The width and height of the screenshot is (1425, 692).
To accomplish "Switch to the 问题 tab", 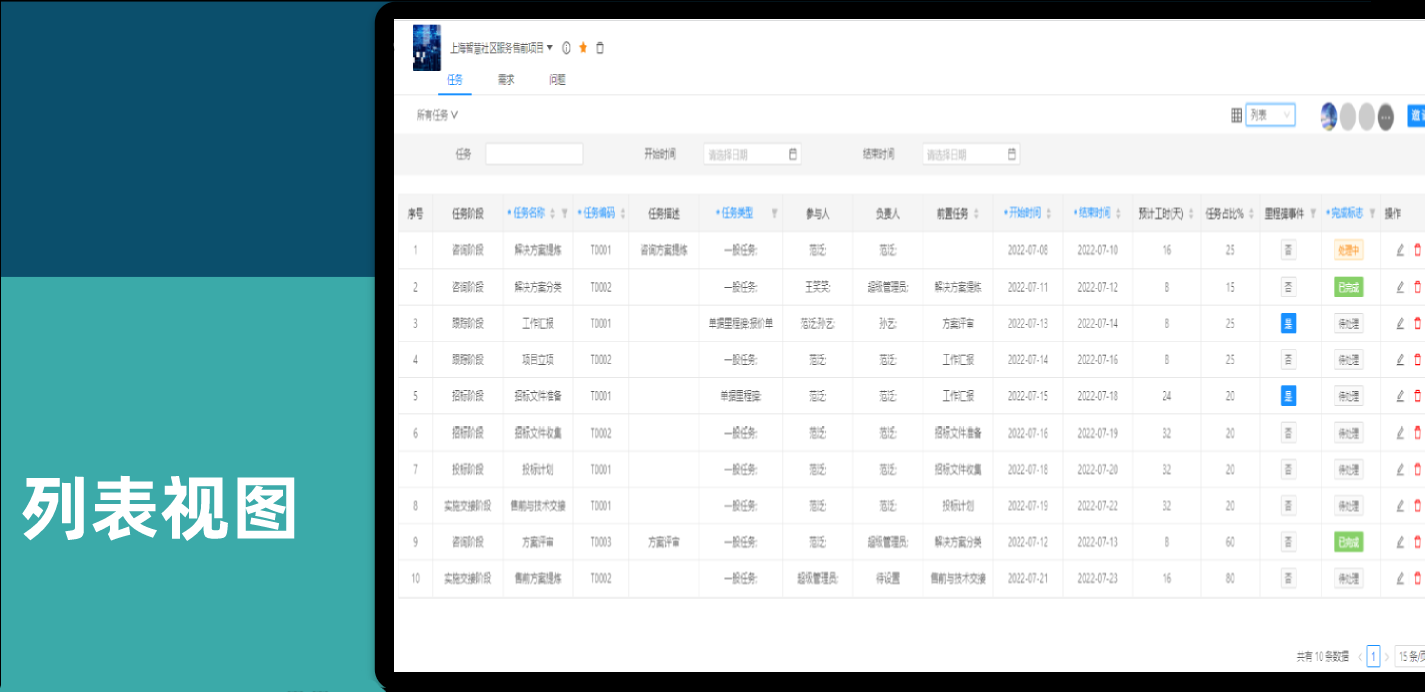I will pyautogui.click(x=557, y=80).
